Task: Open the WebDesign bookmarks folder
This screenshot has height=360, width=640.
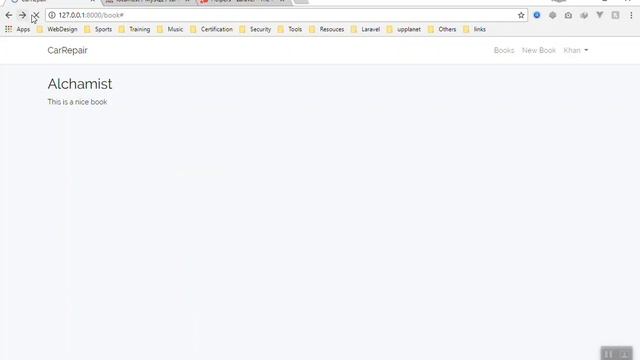Action: pyautogui.click(x=57, y=29)
